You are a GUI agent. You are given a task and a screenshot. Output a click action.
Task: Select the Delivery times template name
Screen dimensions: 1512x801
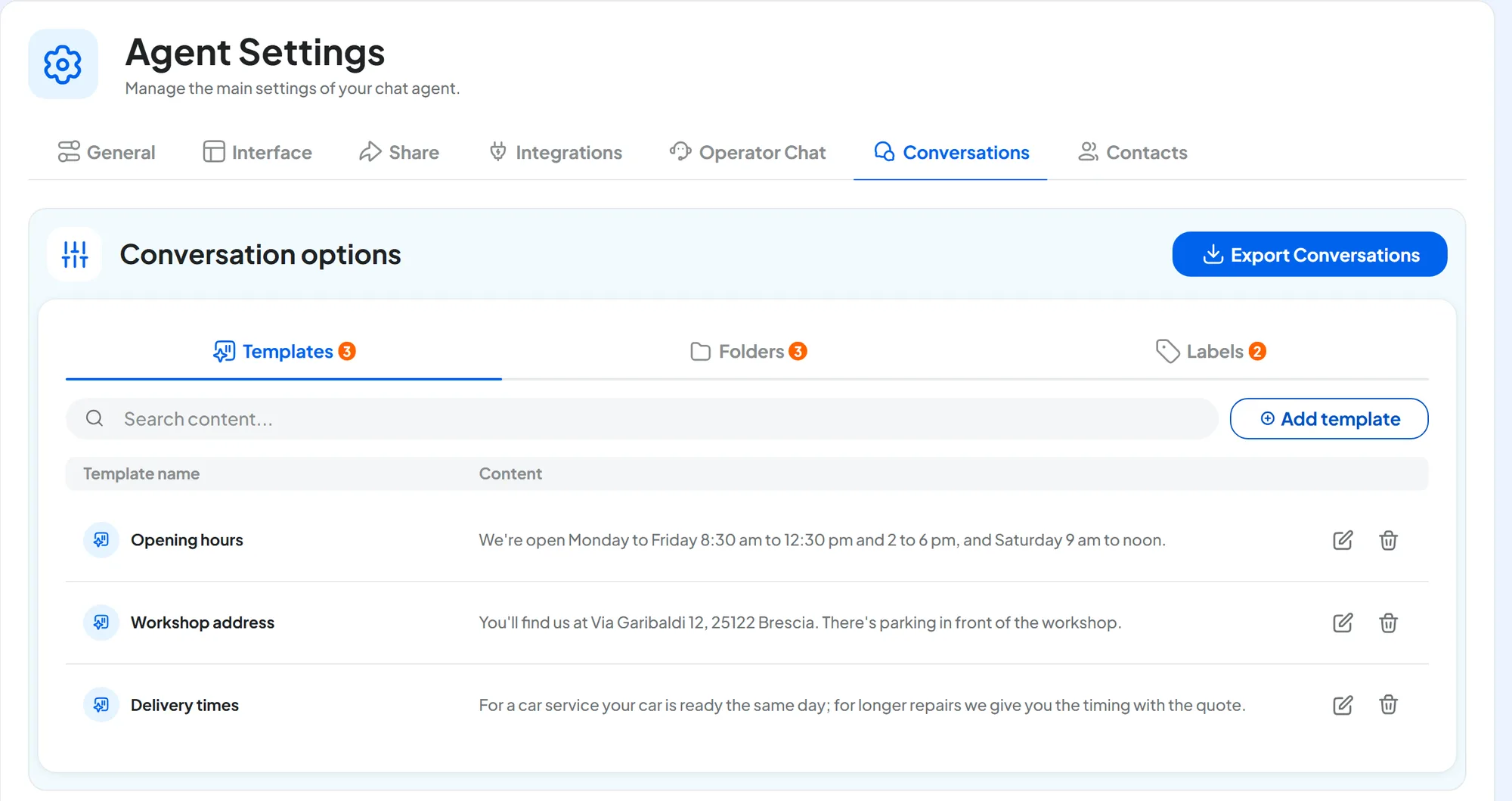184,705
